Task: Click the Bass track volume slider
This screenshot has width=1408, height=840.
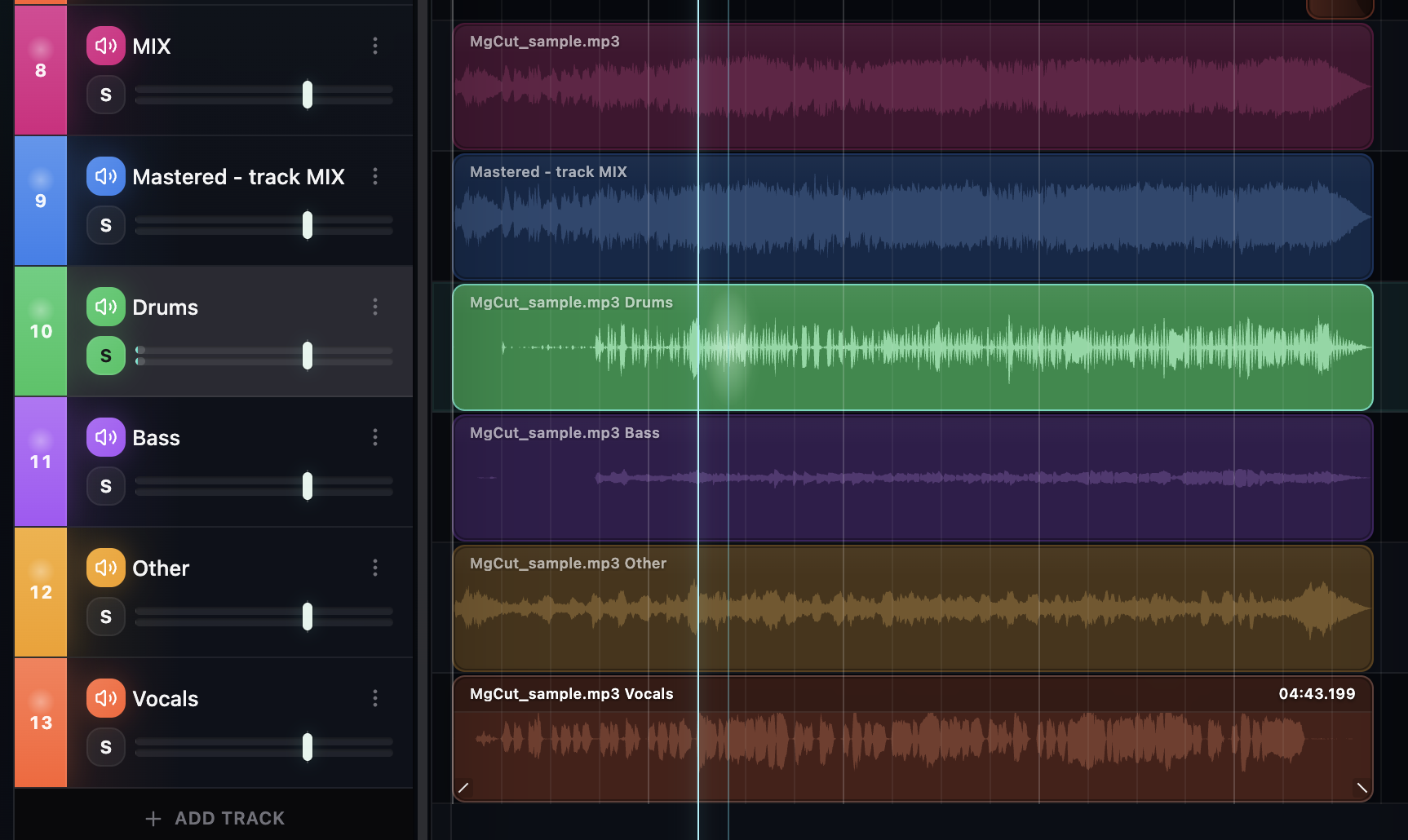Action: 264,486
